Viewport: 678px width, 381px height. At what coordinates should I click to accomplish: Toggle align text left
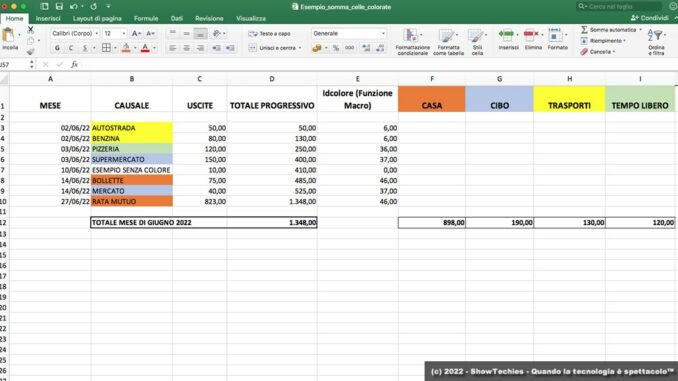(173, 48)
